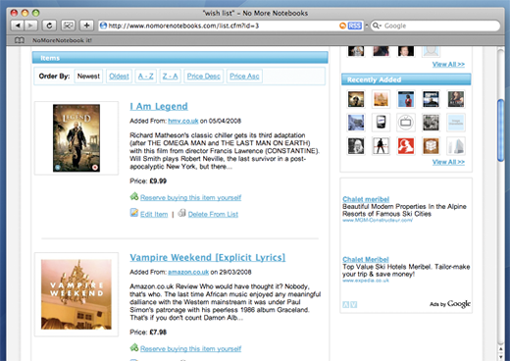Click the site favicon in the address bar
The width and height of the screenshot is (510, 361).
(104, 26)
